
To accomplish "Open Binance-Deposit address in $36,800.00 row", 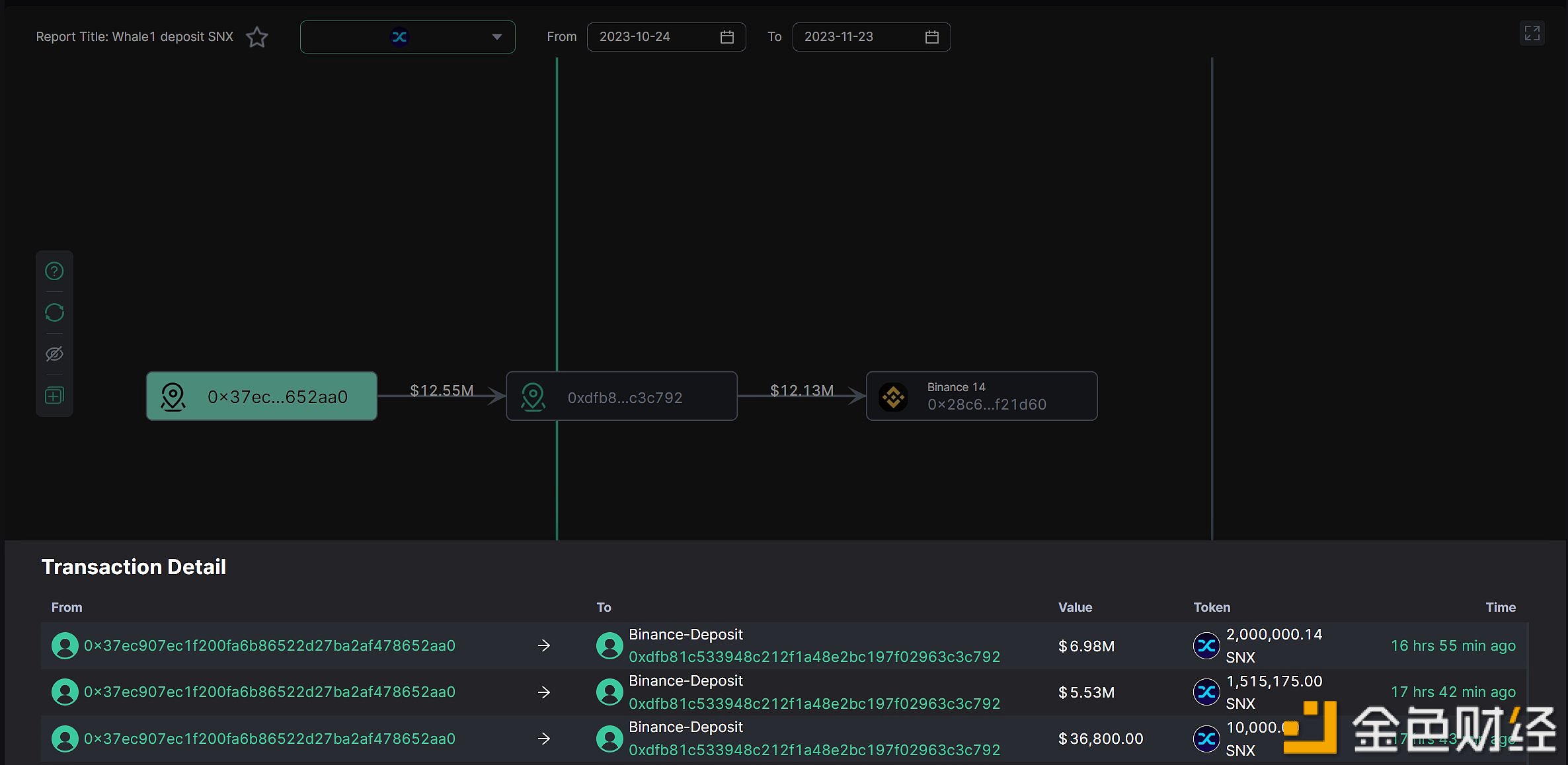I will pos(814,750).
